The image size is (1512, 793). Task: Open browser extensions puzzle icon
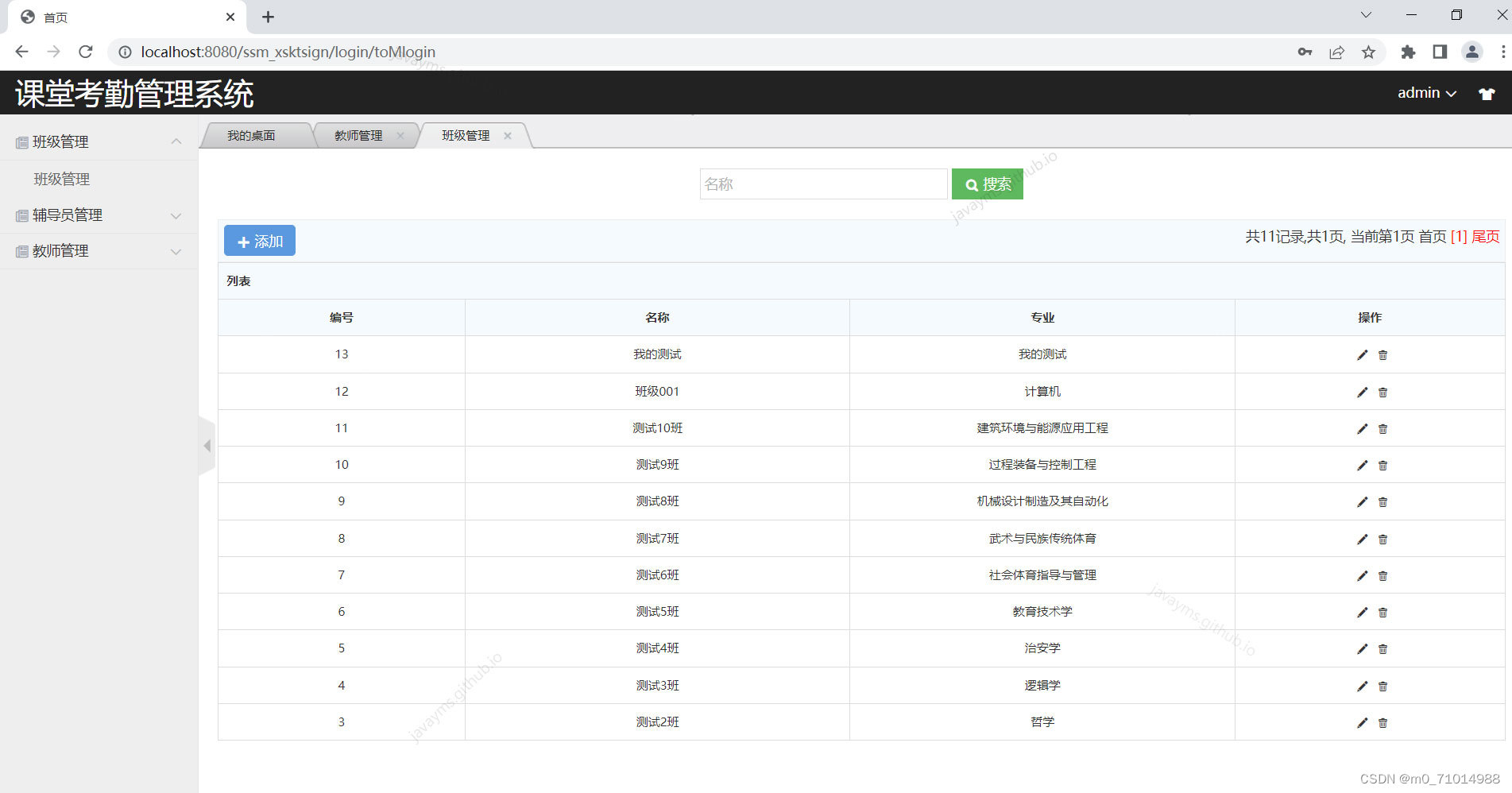[1407, 52]
